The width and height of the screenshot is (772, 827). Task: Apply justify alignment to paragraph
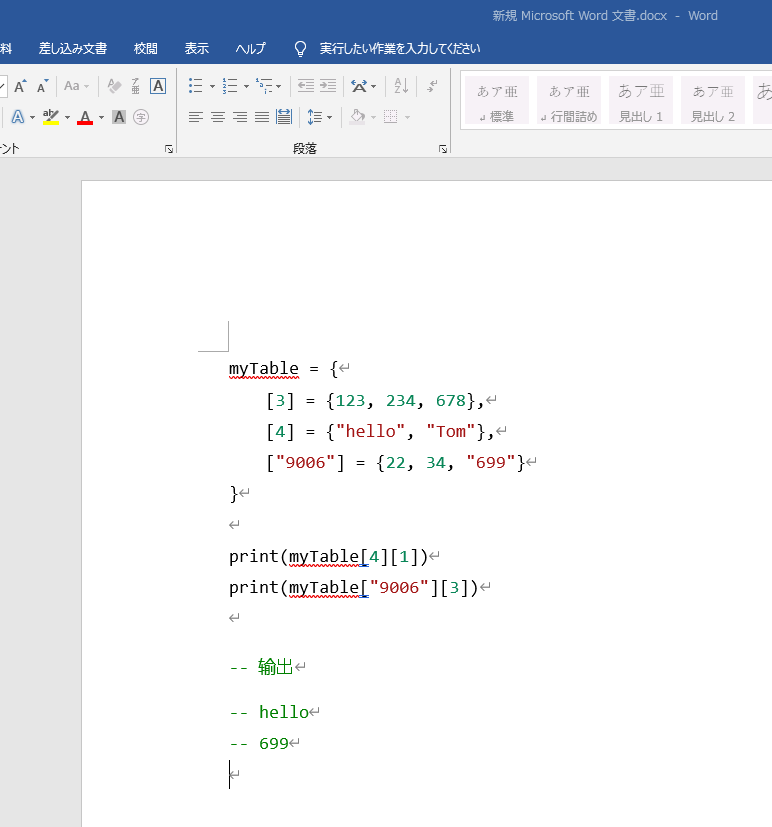click(262, 117)
